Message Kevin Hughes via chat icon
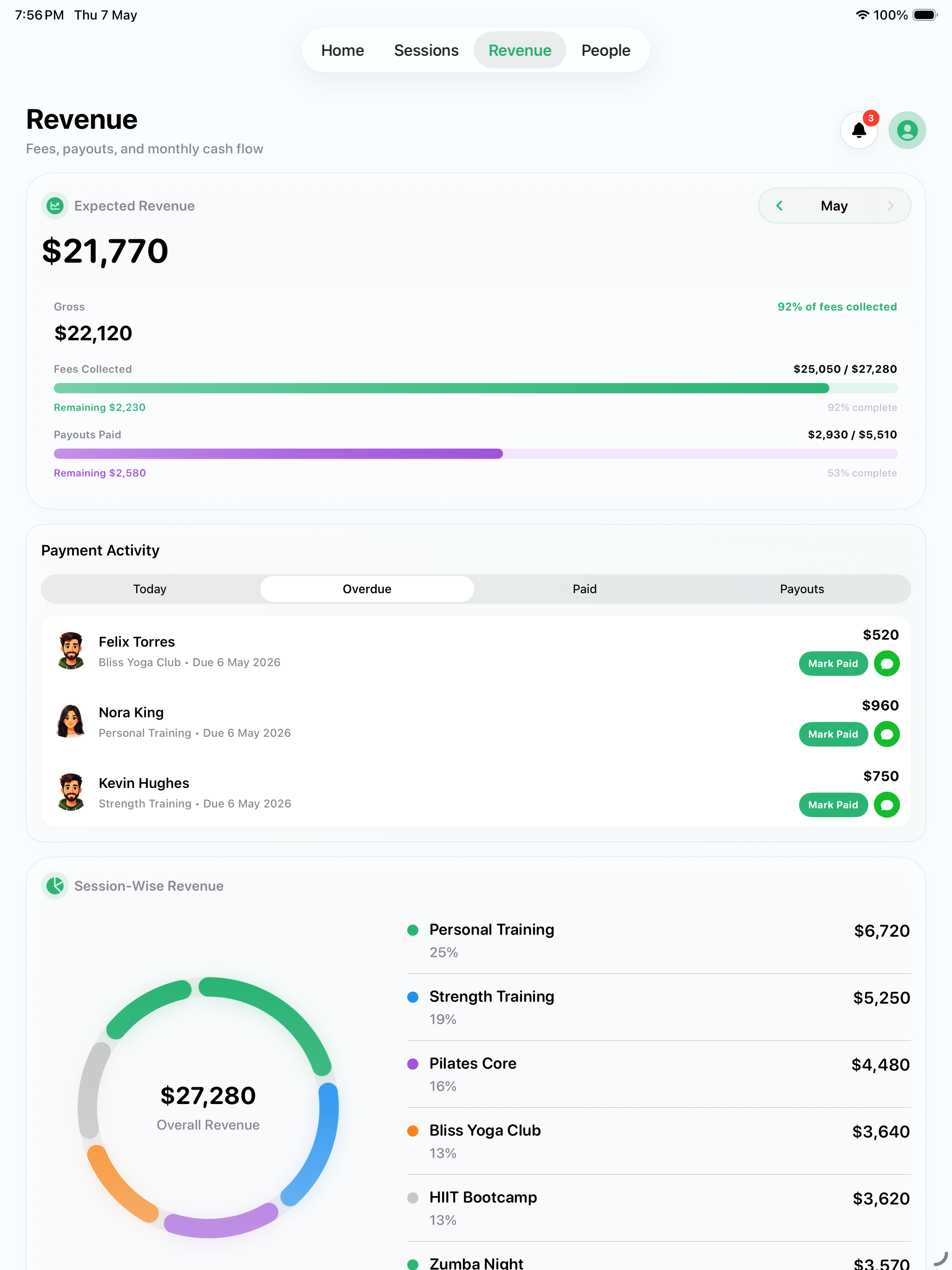 point(886,804)
